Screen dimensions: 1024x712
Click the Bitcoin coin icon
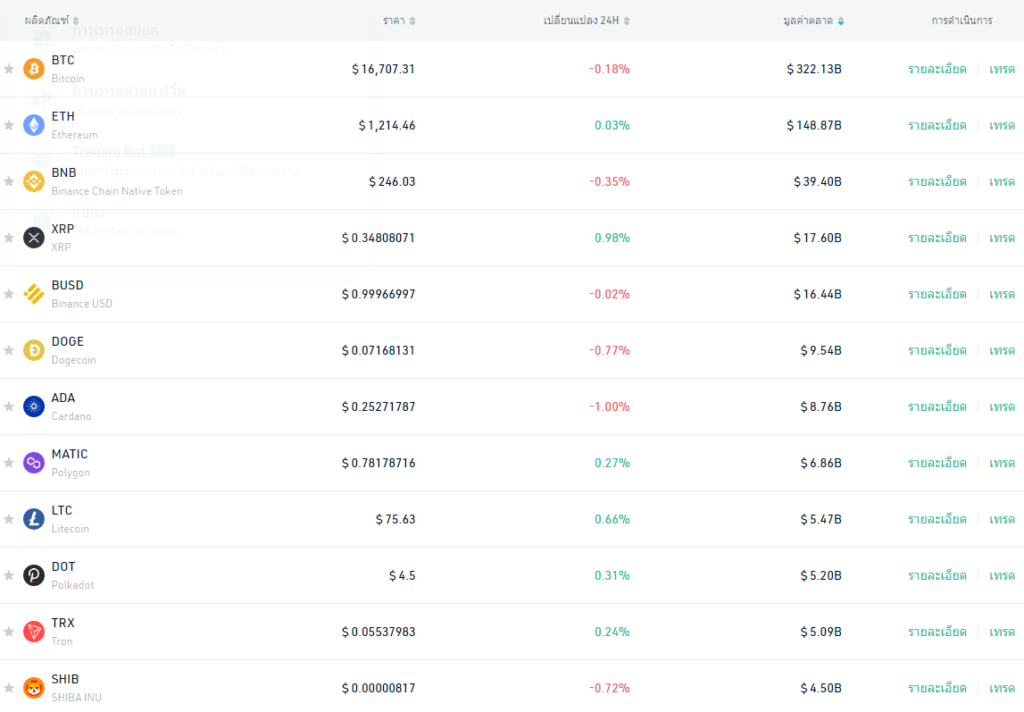[x=34, y=69]
